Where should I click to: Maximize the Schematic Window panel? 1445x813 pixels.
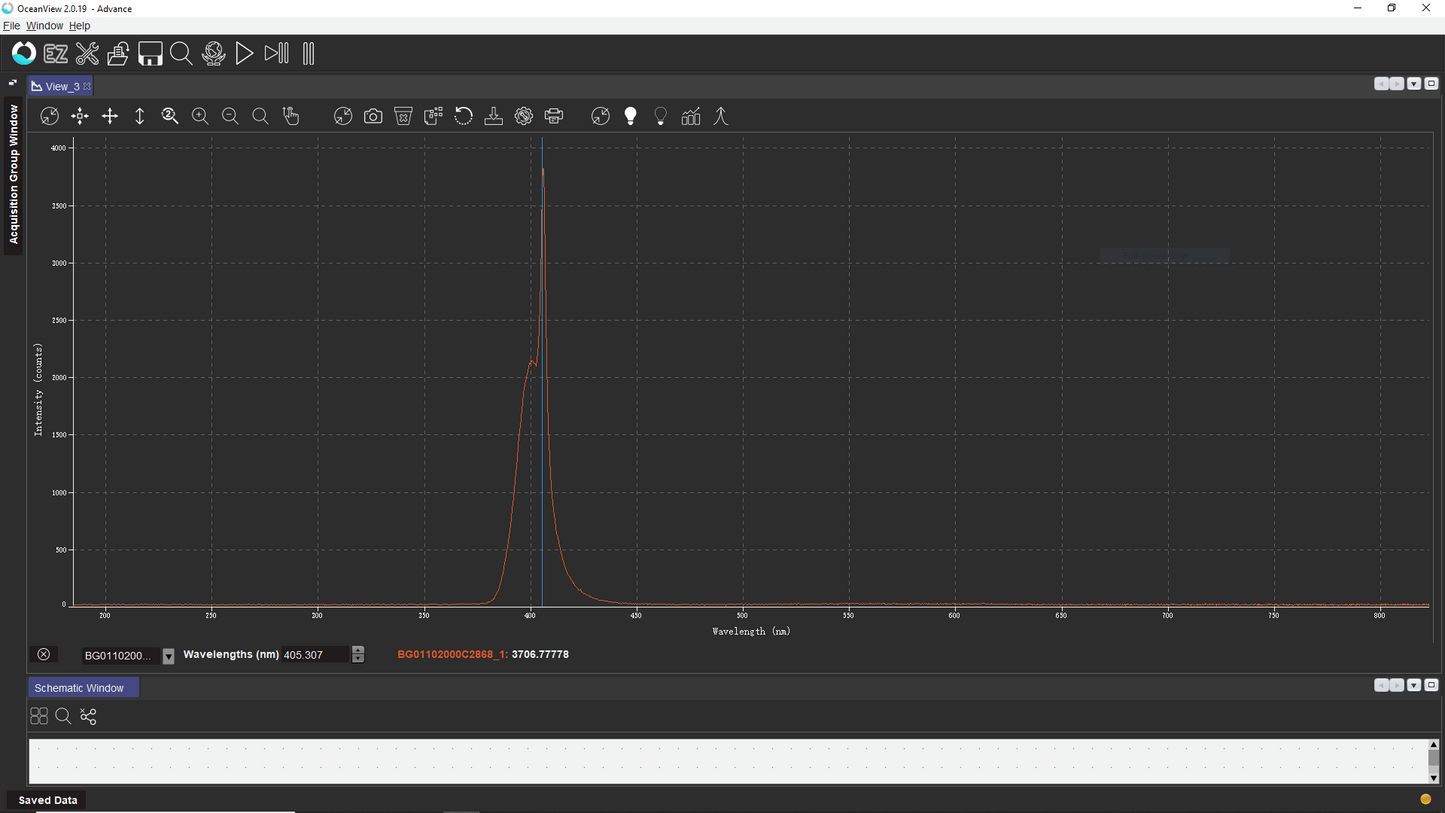(1431, 685)
